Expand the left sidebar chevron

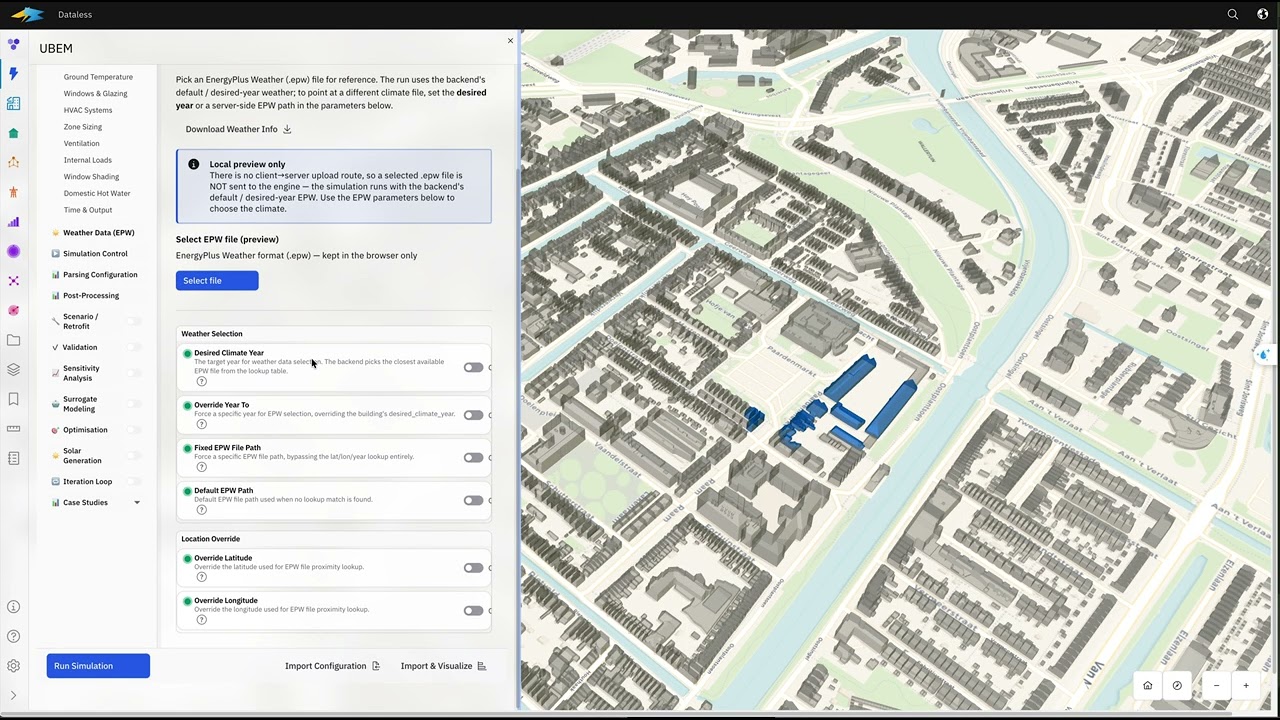(x=13, y=695)
